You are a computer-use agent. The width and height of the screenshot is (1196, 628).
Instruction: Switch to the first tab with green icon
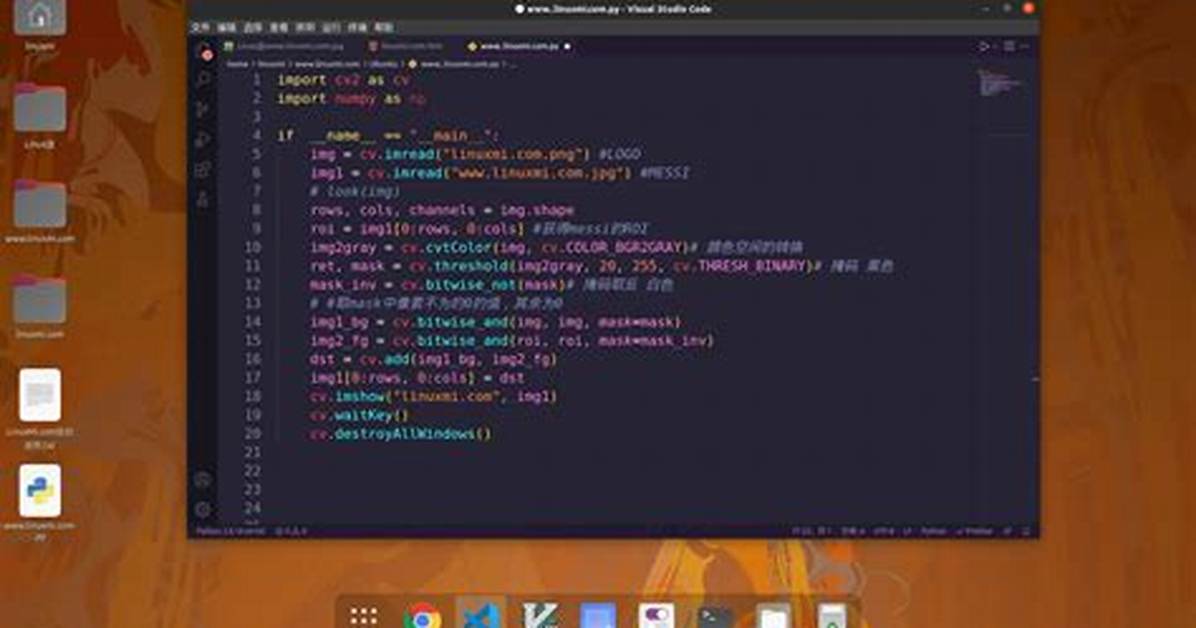point(285,47)
